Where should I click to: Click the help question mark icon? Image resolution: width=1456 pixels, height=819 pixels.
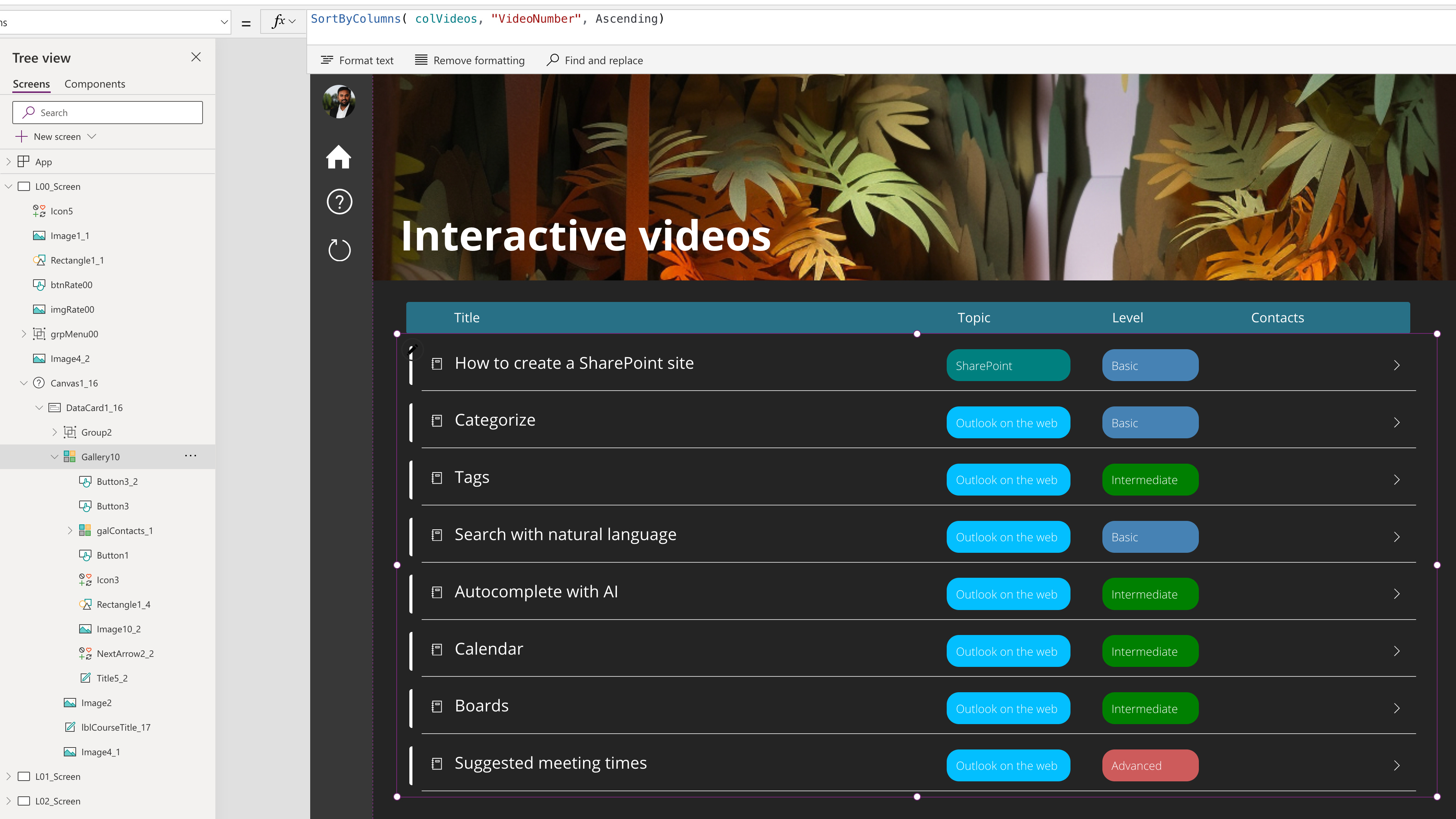339,202
